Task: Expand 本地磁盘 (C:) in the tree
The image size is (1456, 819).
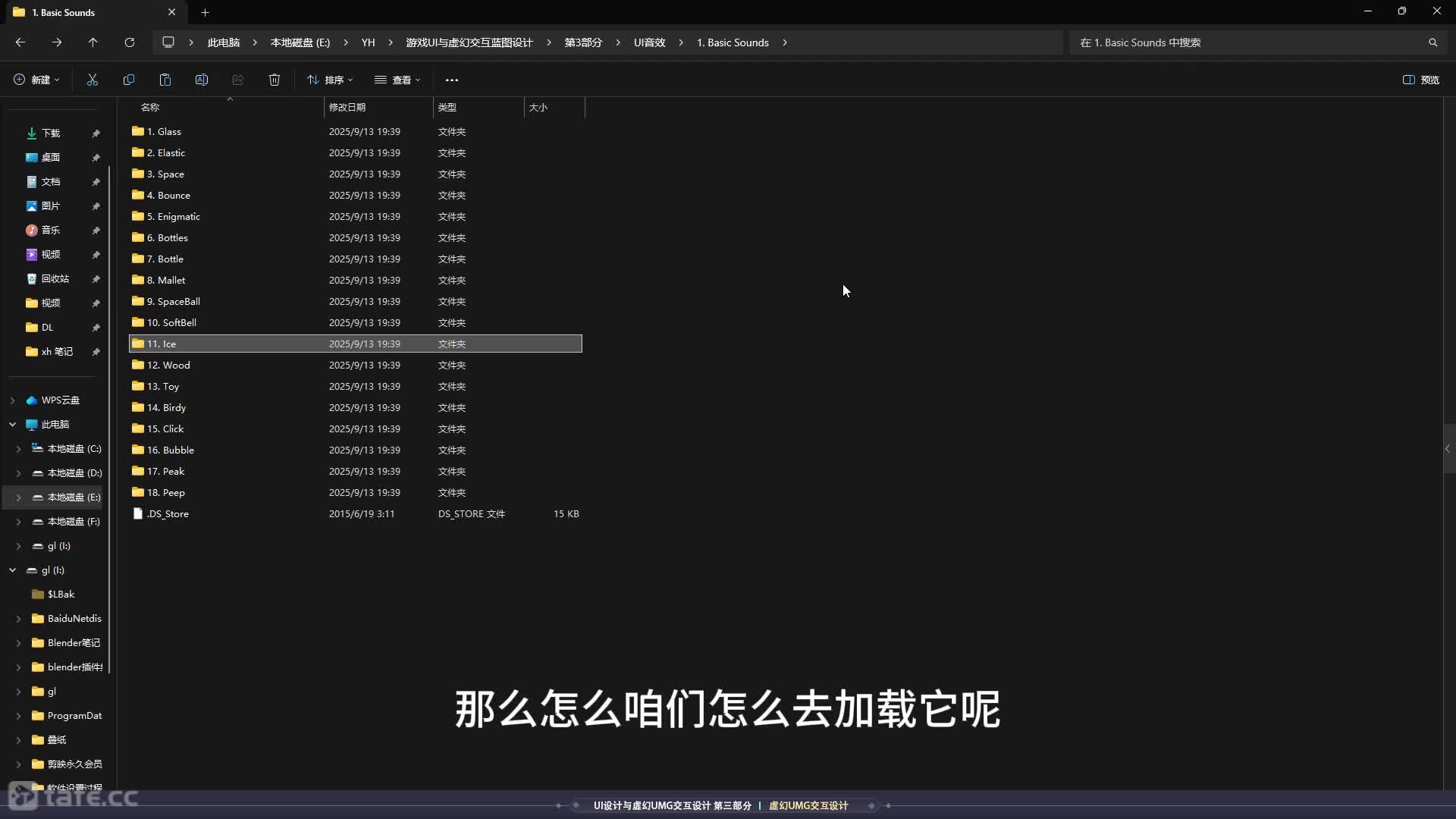Action: 19,449
